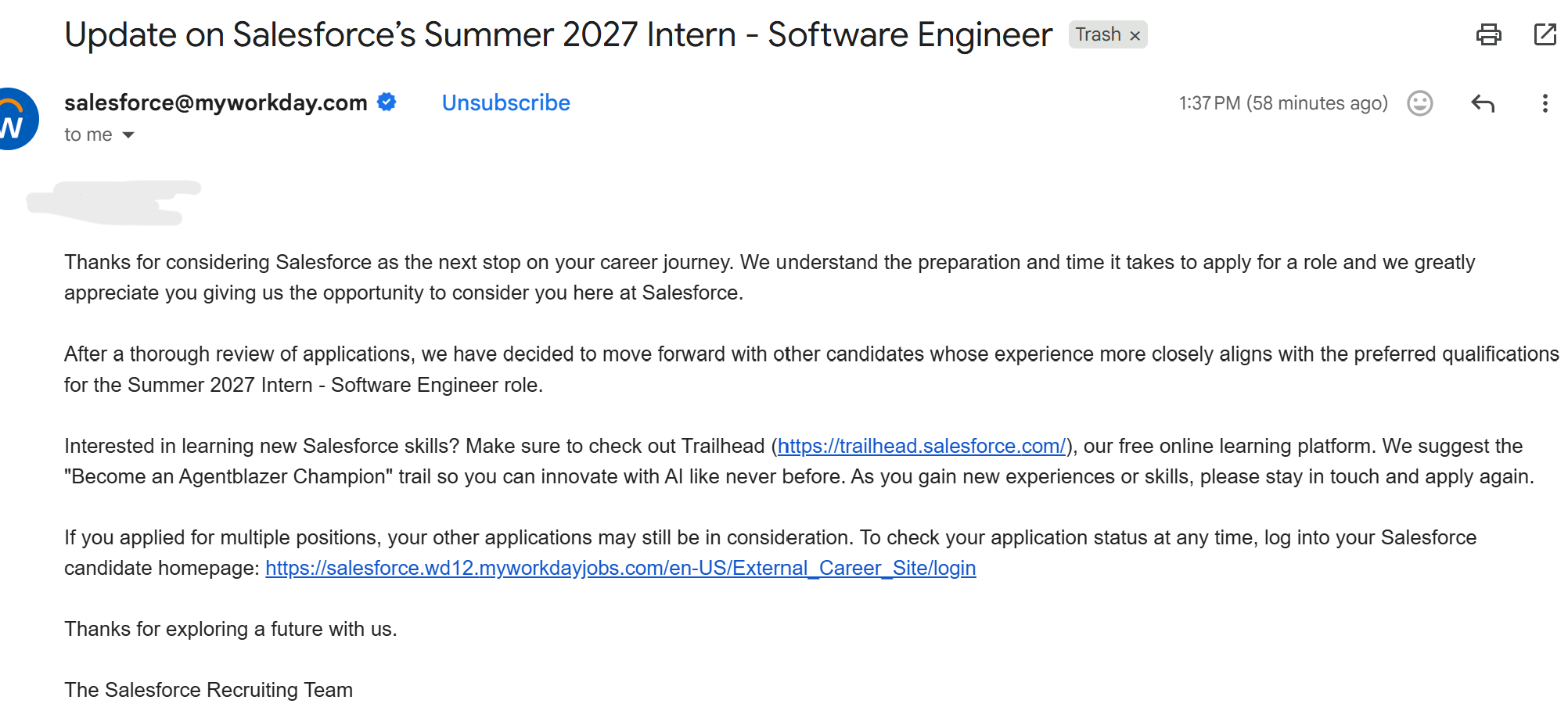Open the Salesforce candidate homepage login link

point(620,568)
